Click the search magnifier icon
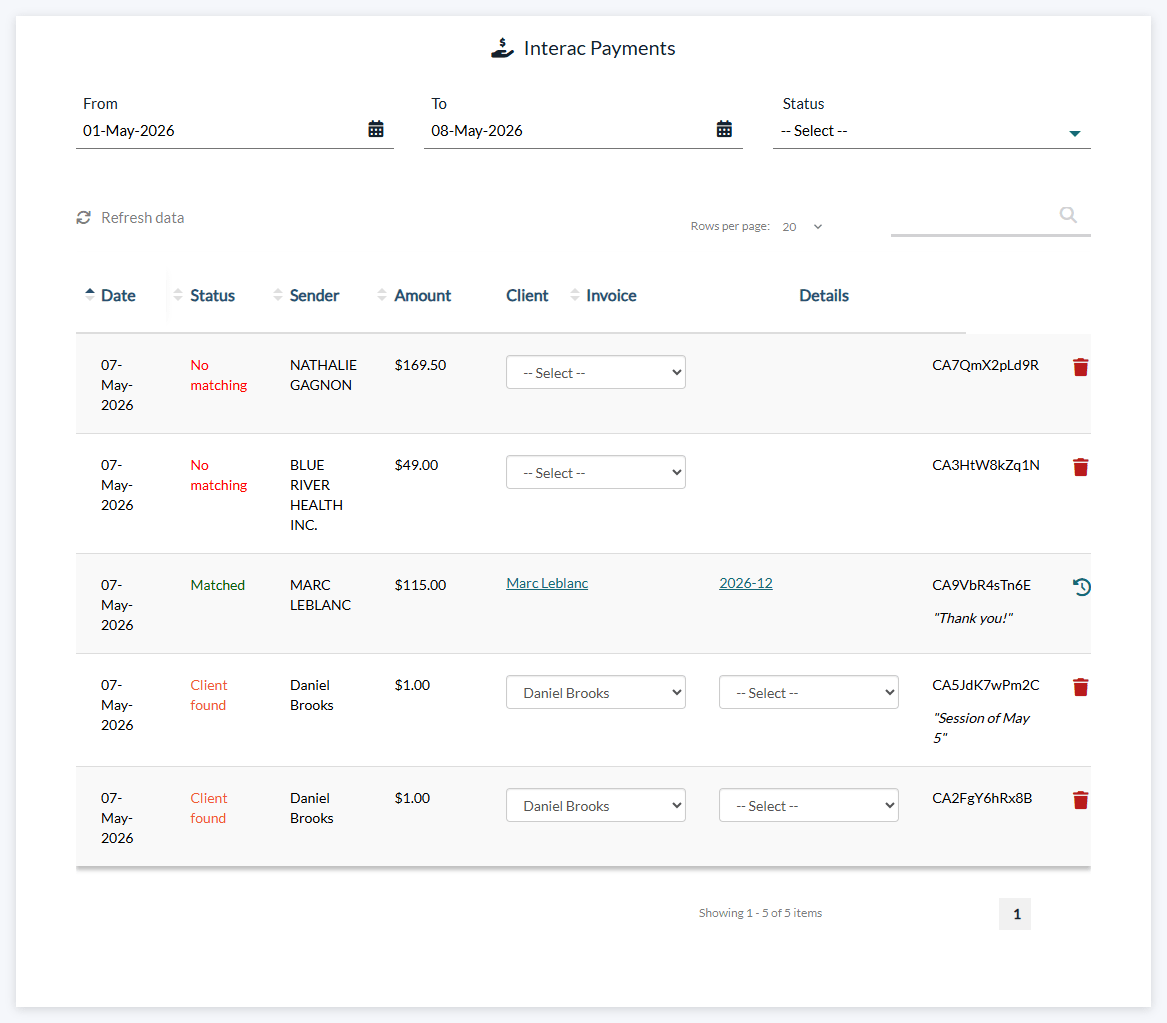Screen dimensions: 1167x1023 pyautogui.click(x=1068, y=215)
